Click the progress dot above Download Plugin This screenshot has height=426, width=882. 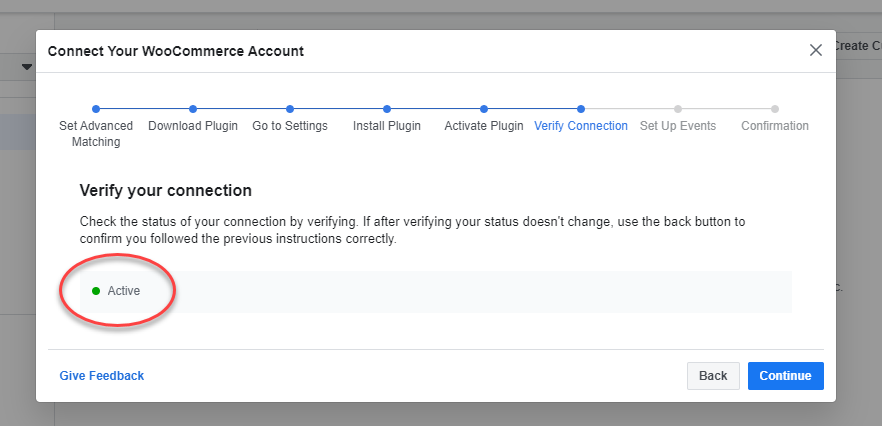(x=193, y=109)
